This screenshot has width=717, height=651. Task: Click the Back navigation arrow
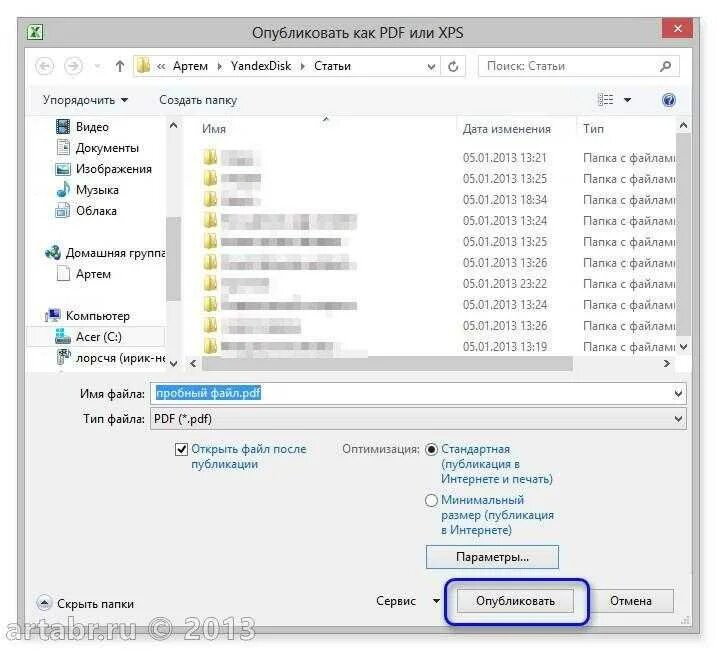pos(45,66)
